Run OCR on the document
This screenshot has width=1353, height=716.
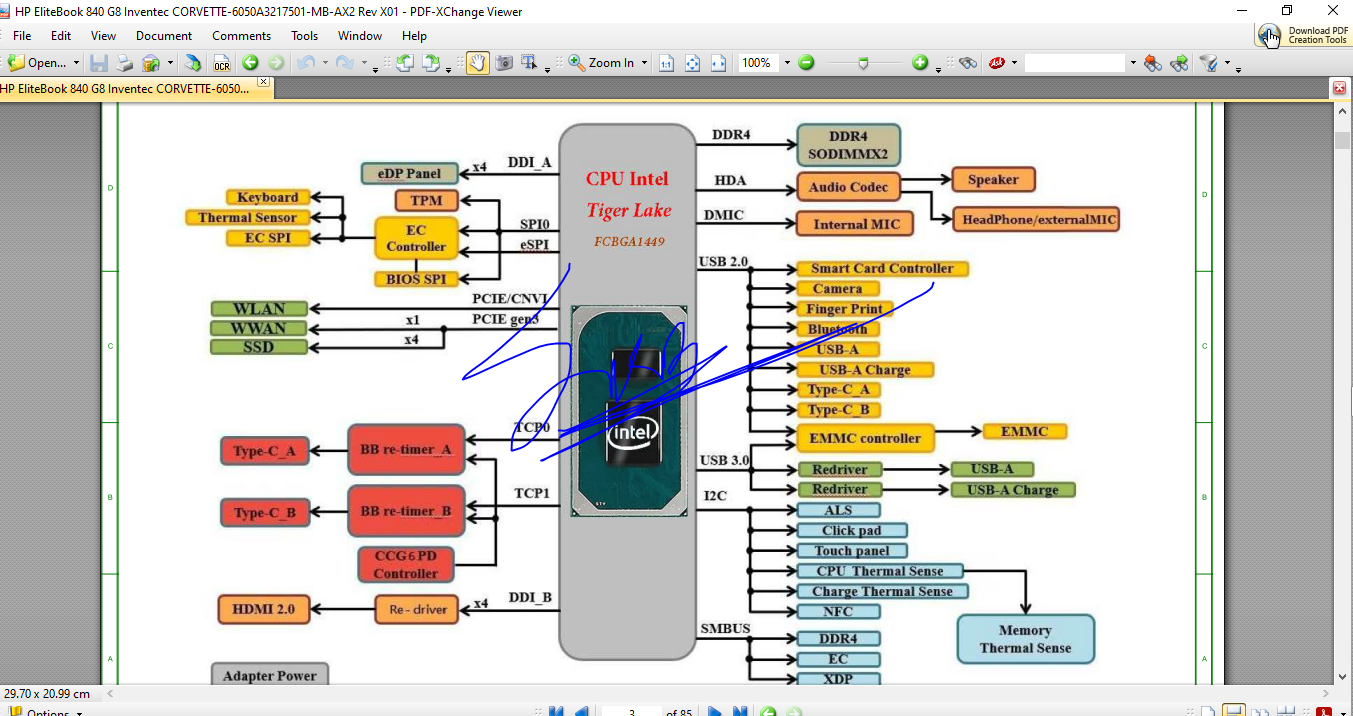click(221, 62)
